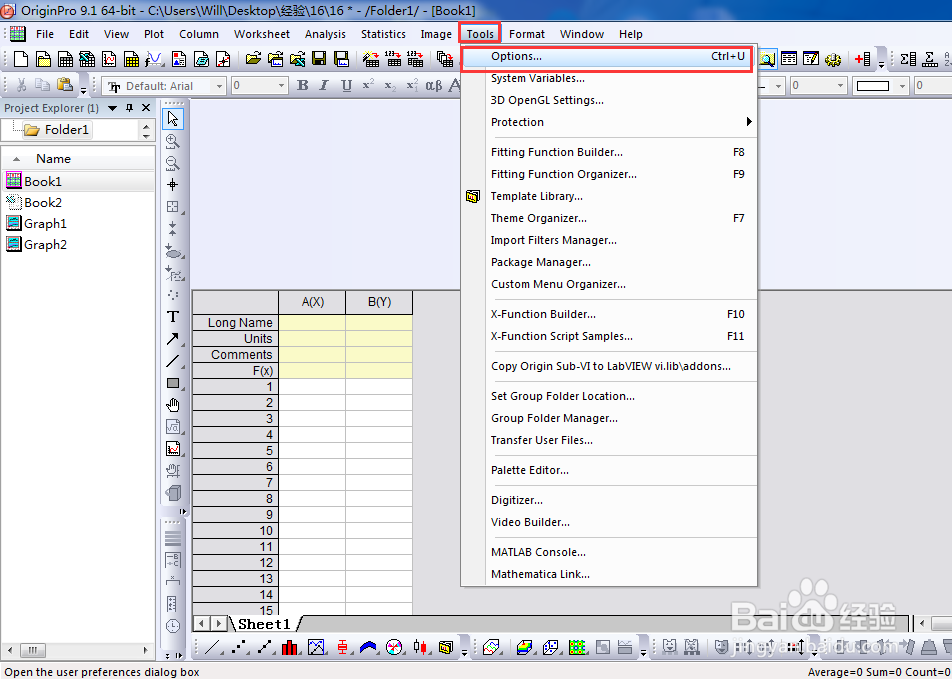The width and height of the screenshot is (952, 680).
Task: Click the New Layout toolbar icon
Action: pyautogui.click(x=179, y=59)
